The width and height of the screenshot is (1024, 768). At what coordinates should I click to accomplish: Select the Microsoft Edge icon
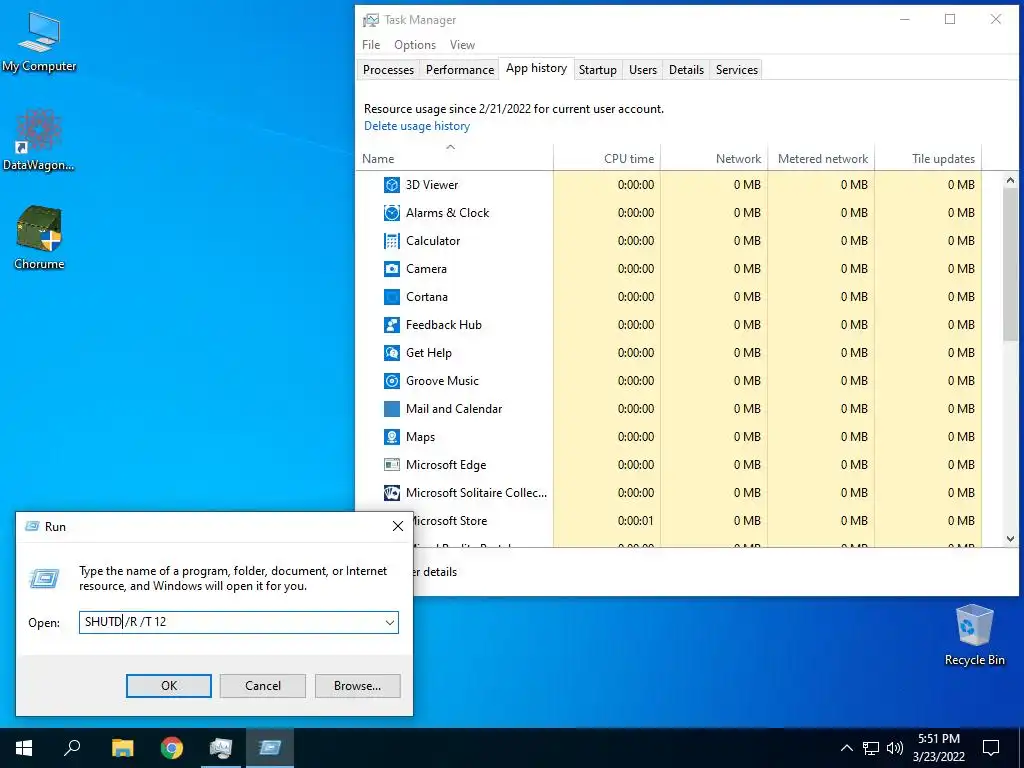(x=391, y=466)
